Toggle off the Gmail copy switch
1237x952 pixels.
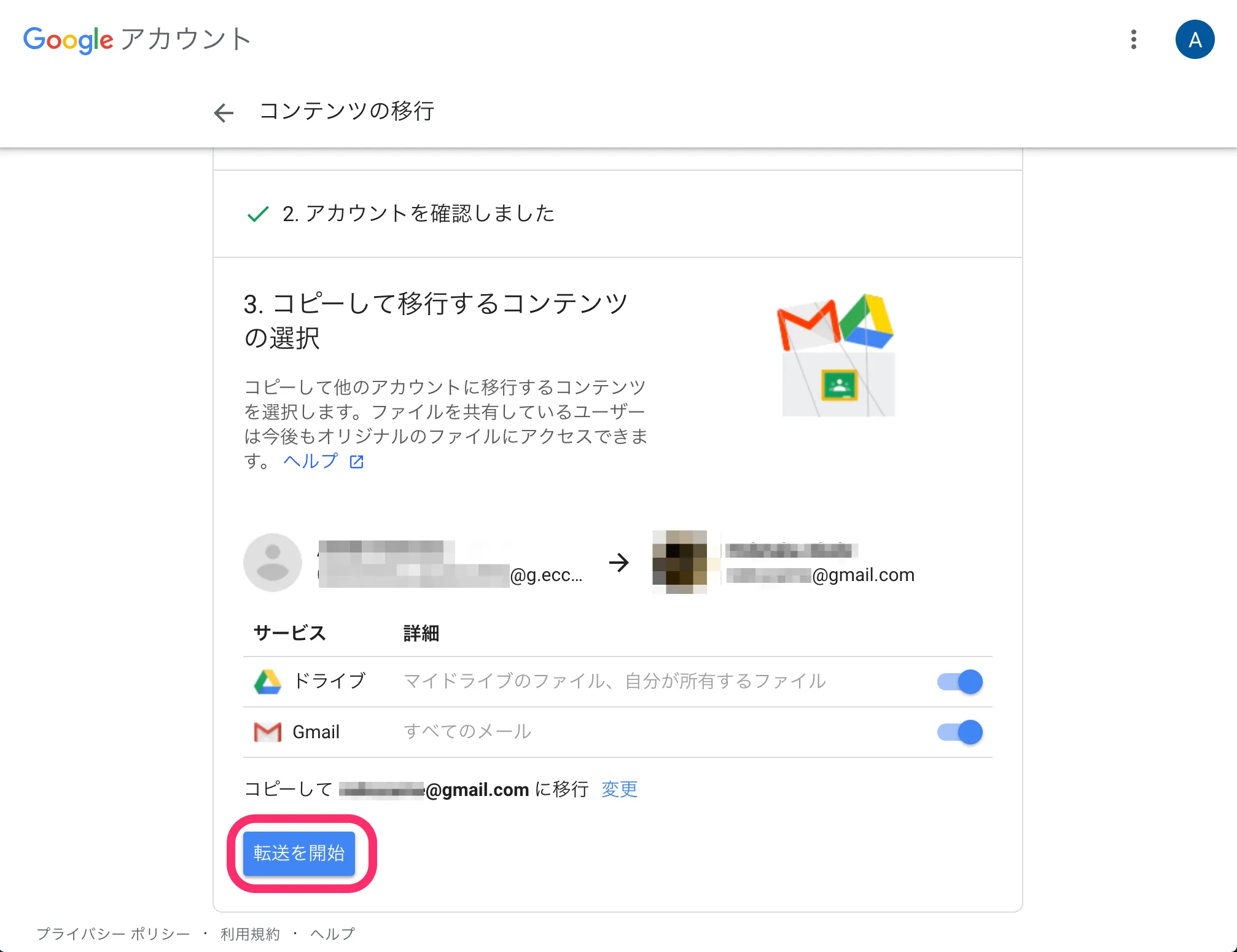960,732
